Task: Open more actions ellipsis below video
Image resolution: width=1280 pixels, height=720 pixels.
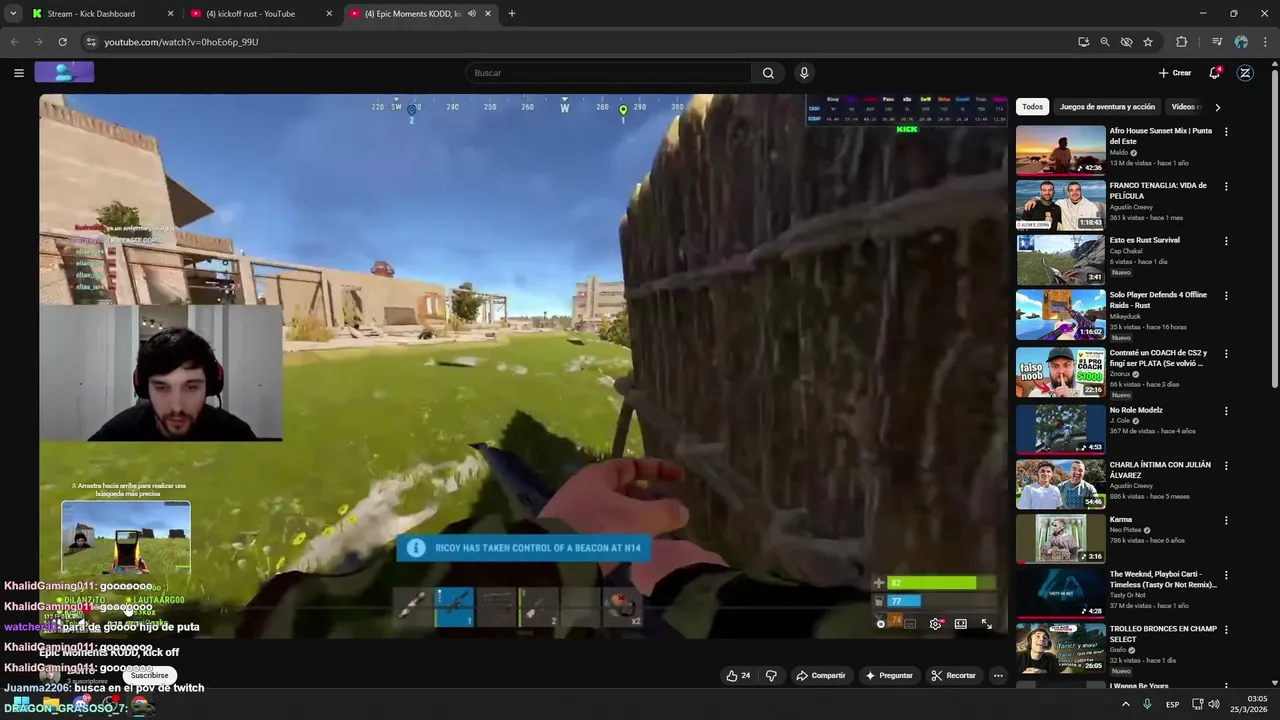Action: (997, 676)
